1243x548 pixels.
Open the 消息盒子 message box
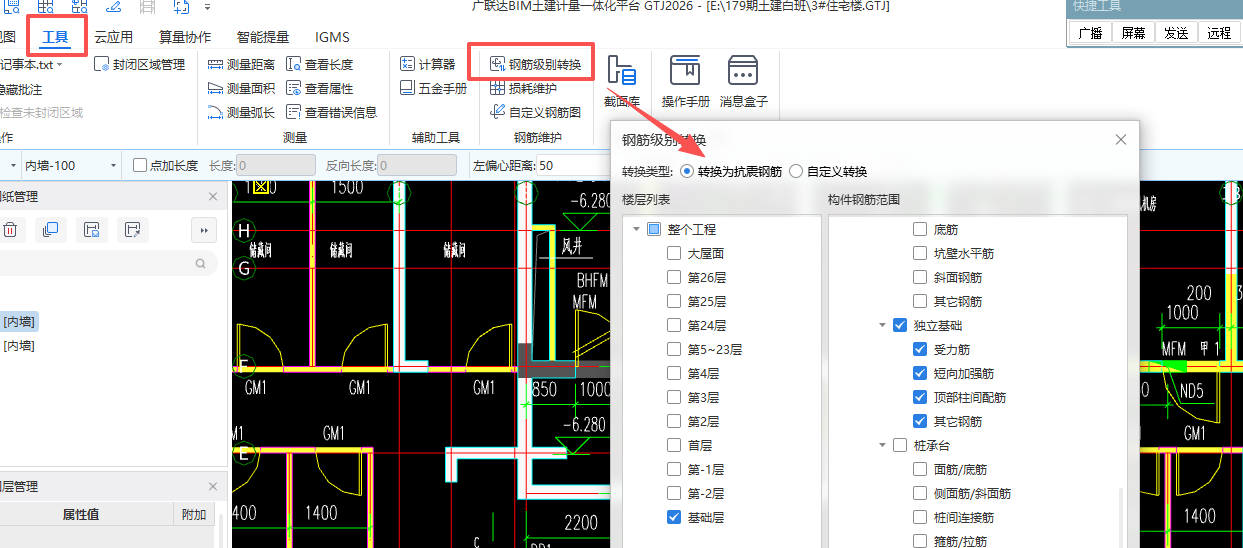(x=743, y=81)
